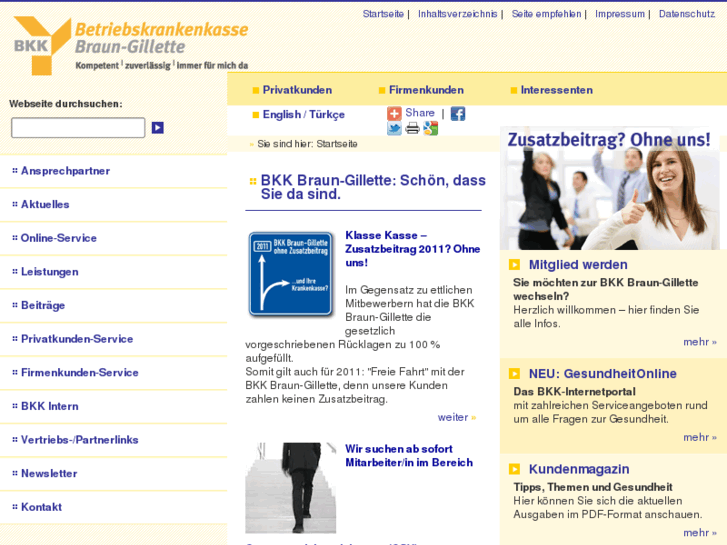Screen dimensions: 727x545
Task: Open the Datenschutz page
Action: 687,14
